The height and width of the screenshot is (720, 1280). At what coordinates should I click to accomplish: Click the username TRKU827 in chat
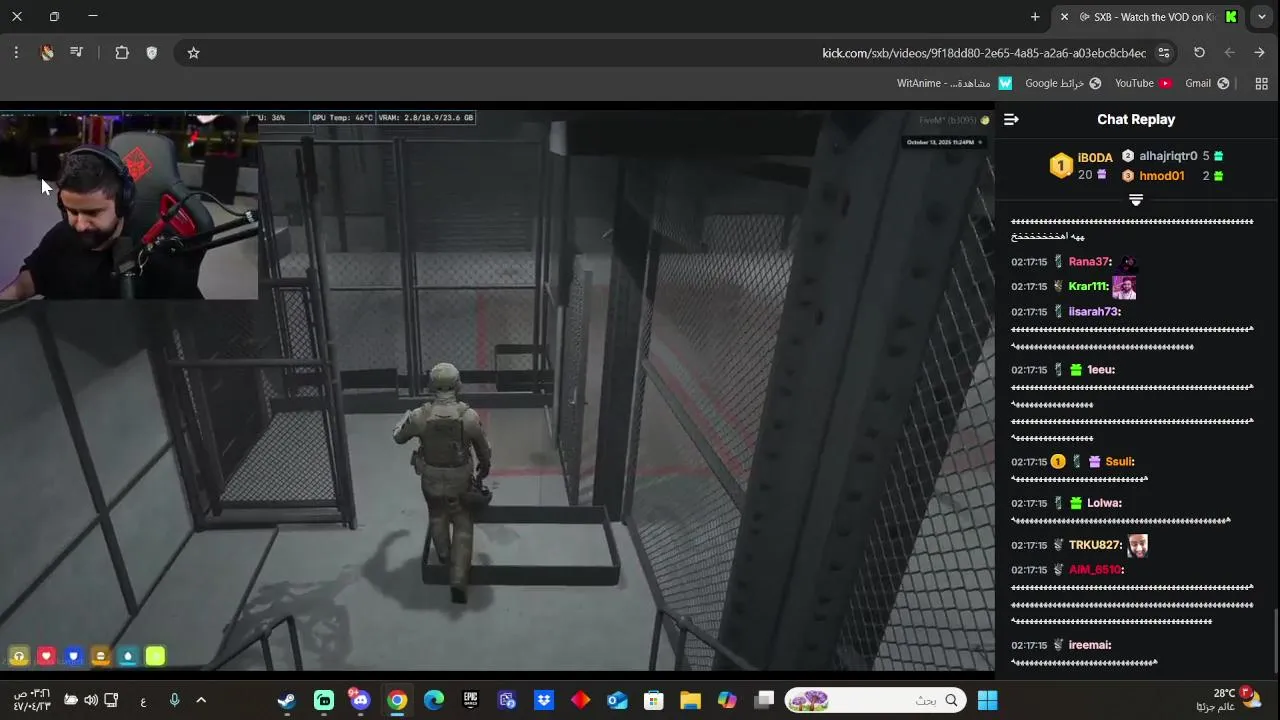coord(1096,546)
